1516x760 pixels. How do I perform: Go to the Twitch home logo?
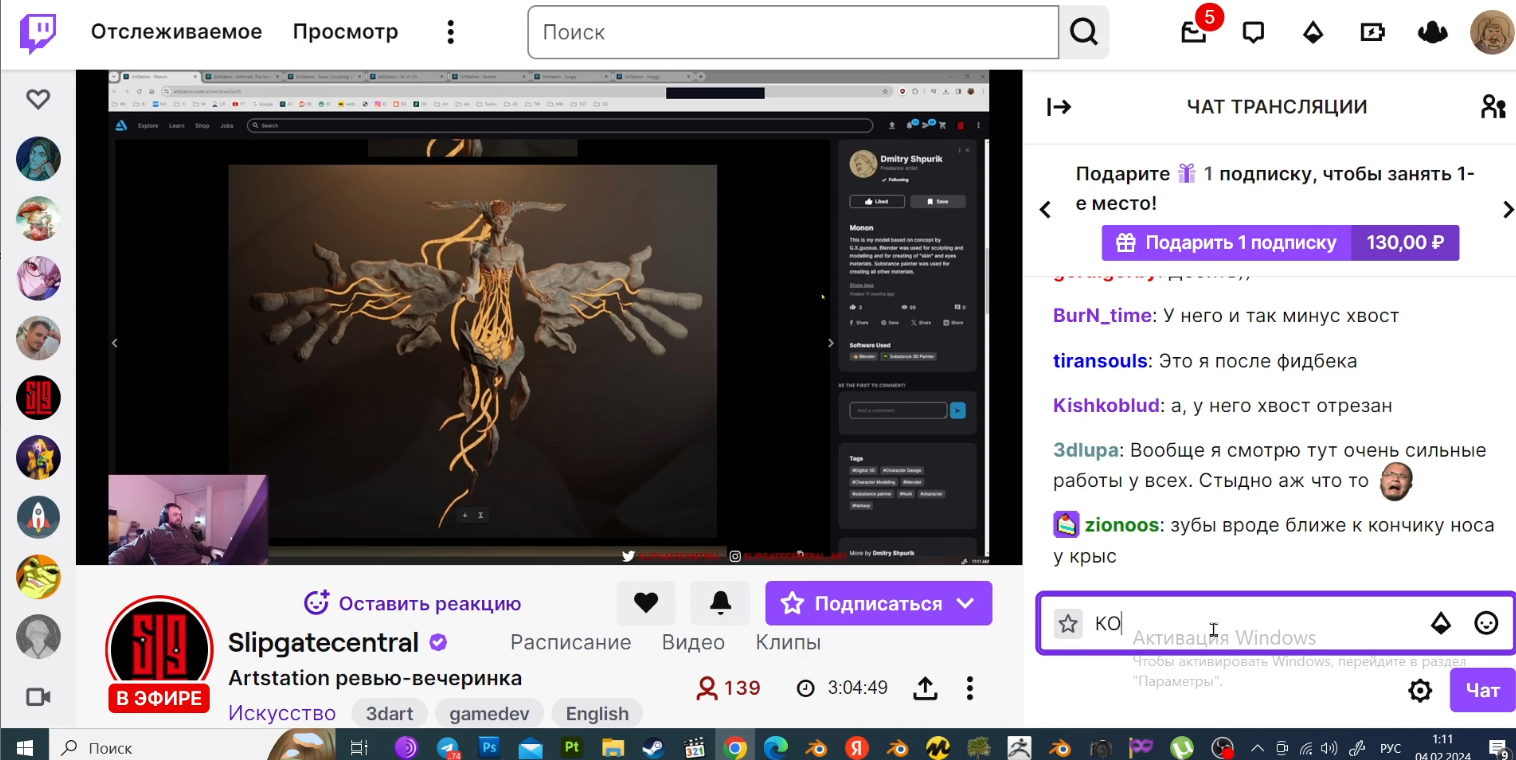click(x=38, y=33)
